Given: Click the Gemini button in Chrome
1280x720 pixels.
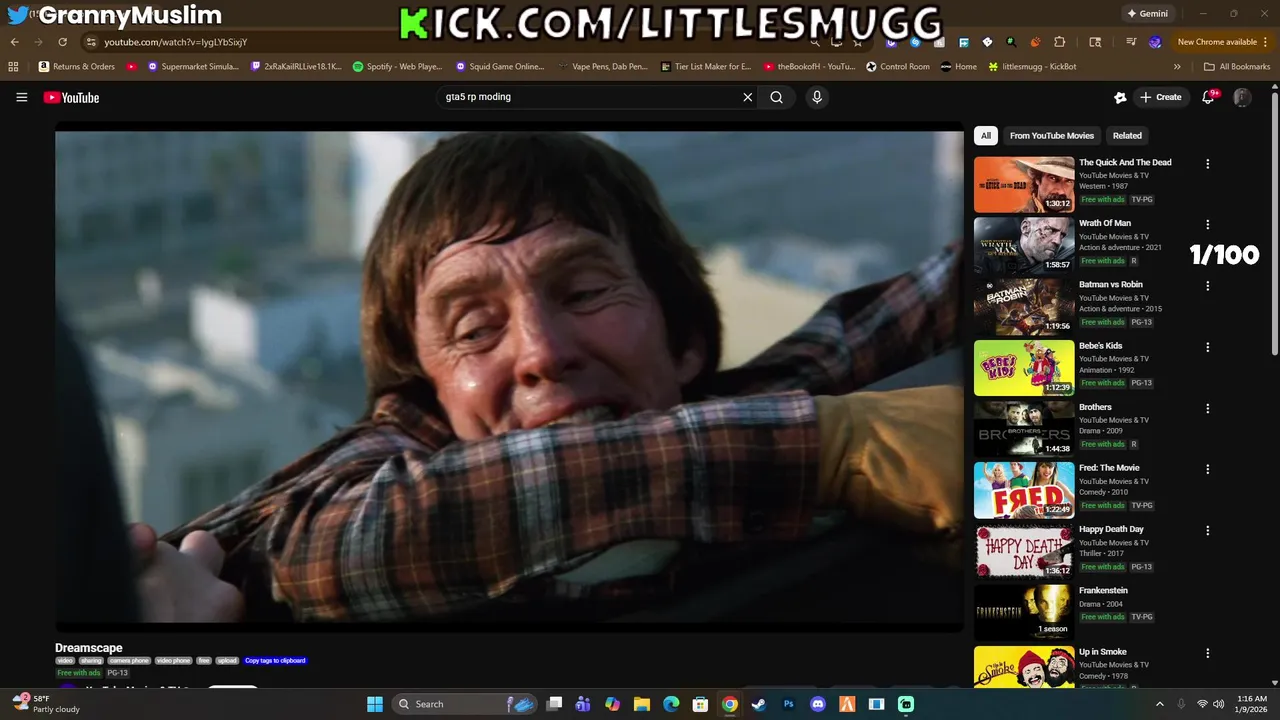Looking at the screenshot, I should tap(1147, 14).
